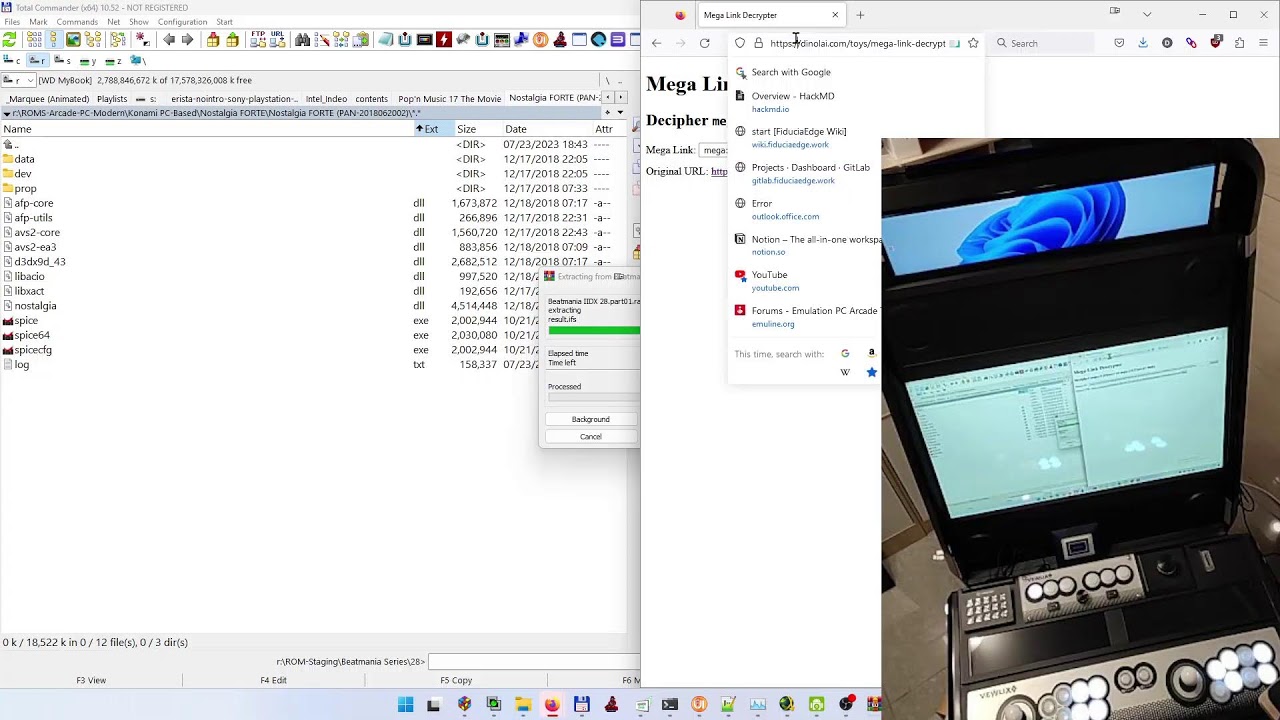The width and height of the screenshot is (1280, 720).
Task: Open directory history dropdown arrow beside path
Action: (x=620, y=113)
